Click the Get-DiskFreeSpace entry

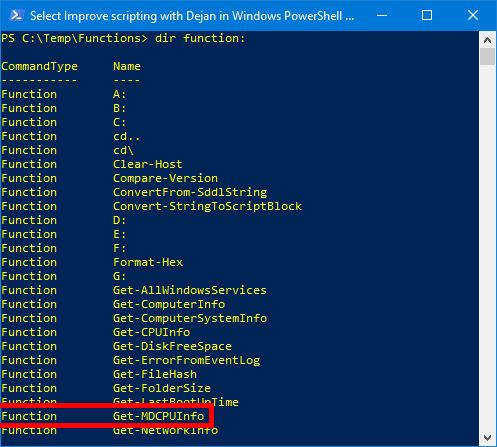click(172, 346)
